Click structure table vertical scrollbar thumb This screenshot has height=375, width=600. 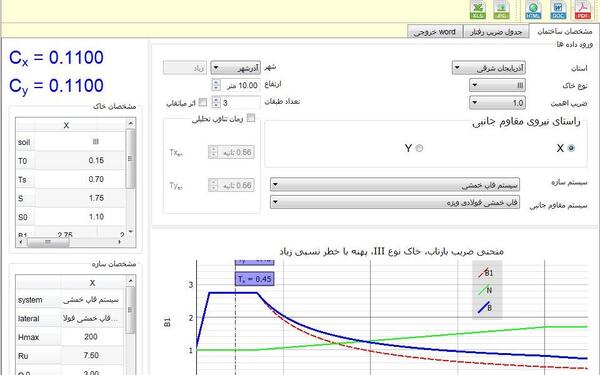point(130,310)
